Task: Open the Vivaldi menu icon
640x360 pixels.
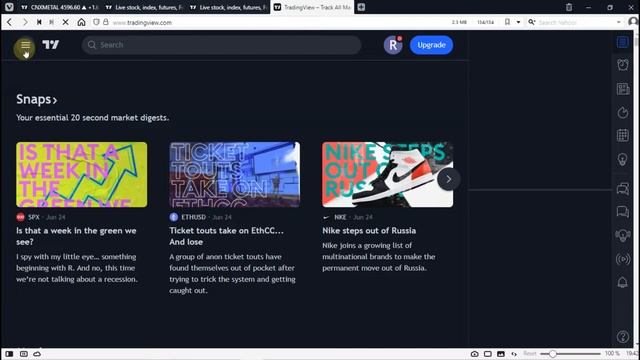Action: pos(9,7)
